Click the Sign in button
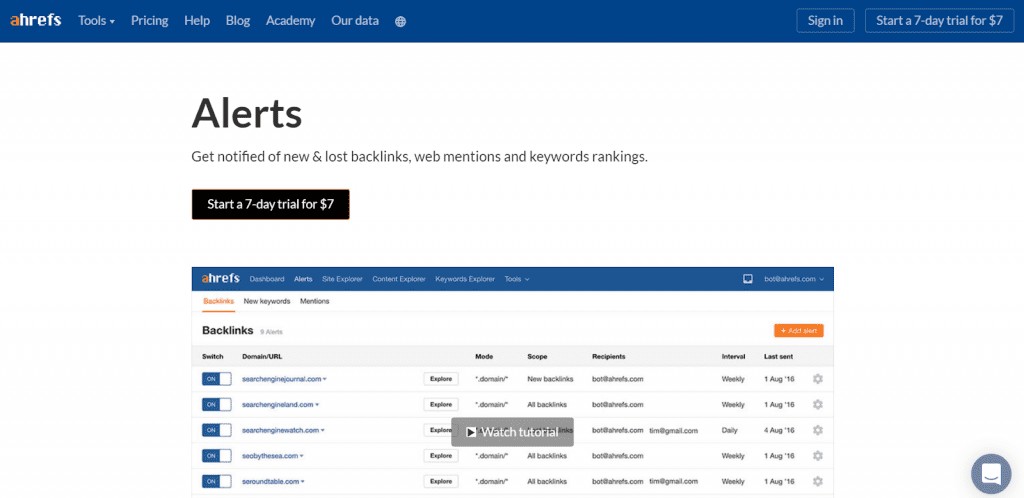This screenshot has height=498, width=1024. 825,20
